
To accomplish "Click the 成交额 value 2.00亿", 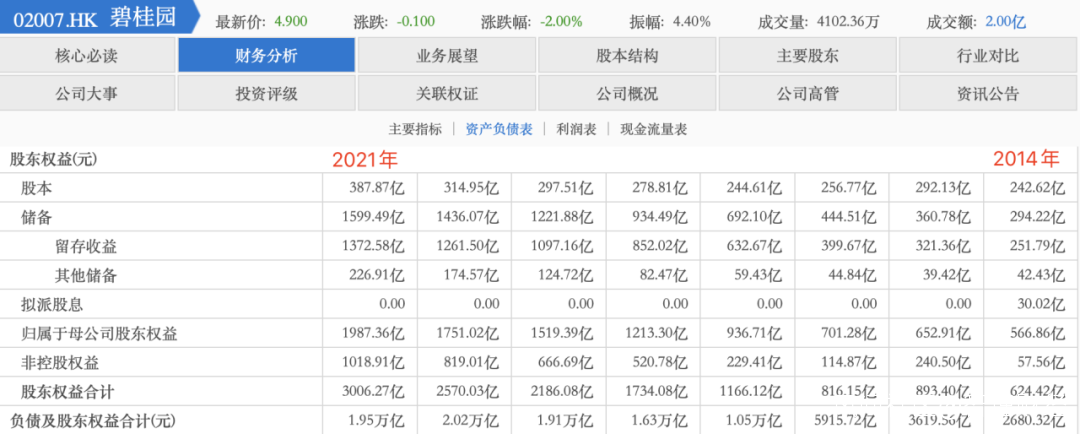I will pos(1006,21).
